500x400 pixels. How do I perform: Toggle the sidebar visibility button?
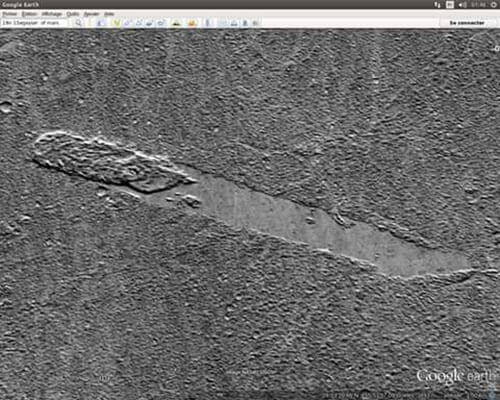[x=102, y=23]
